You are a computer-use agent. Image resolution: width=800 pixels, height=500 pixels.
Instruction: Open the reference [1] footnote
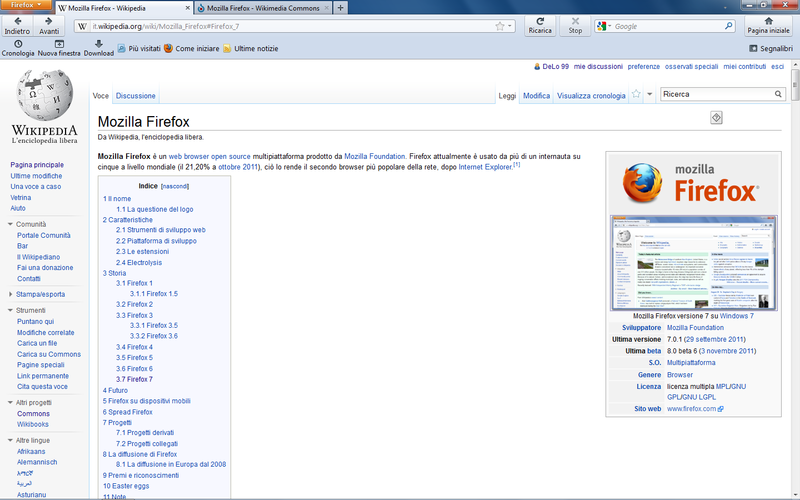point(516,165)
